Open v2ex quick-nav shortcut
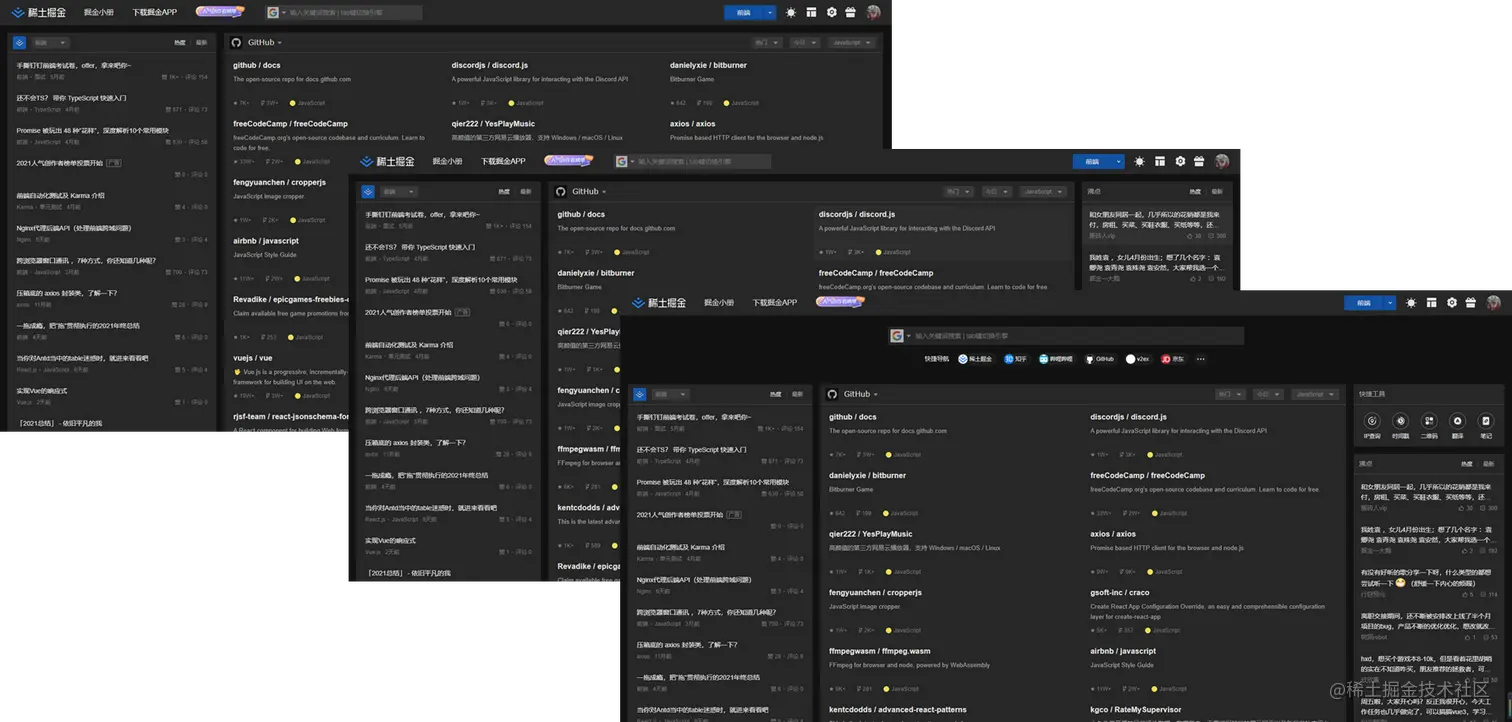1512x722 pixels. [x=1137, y=358]
